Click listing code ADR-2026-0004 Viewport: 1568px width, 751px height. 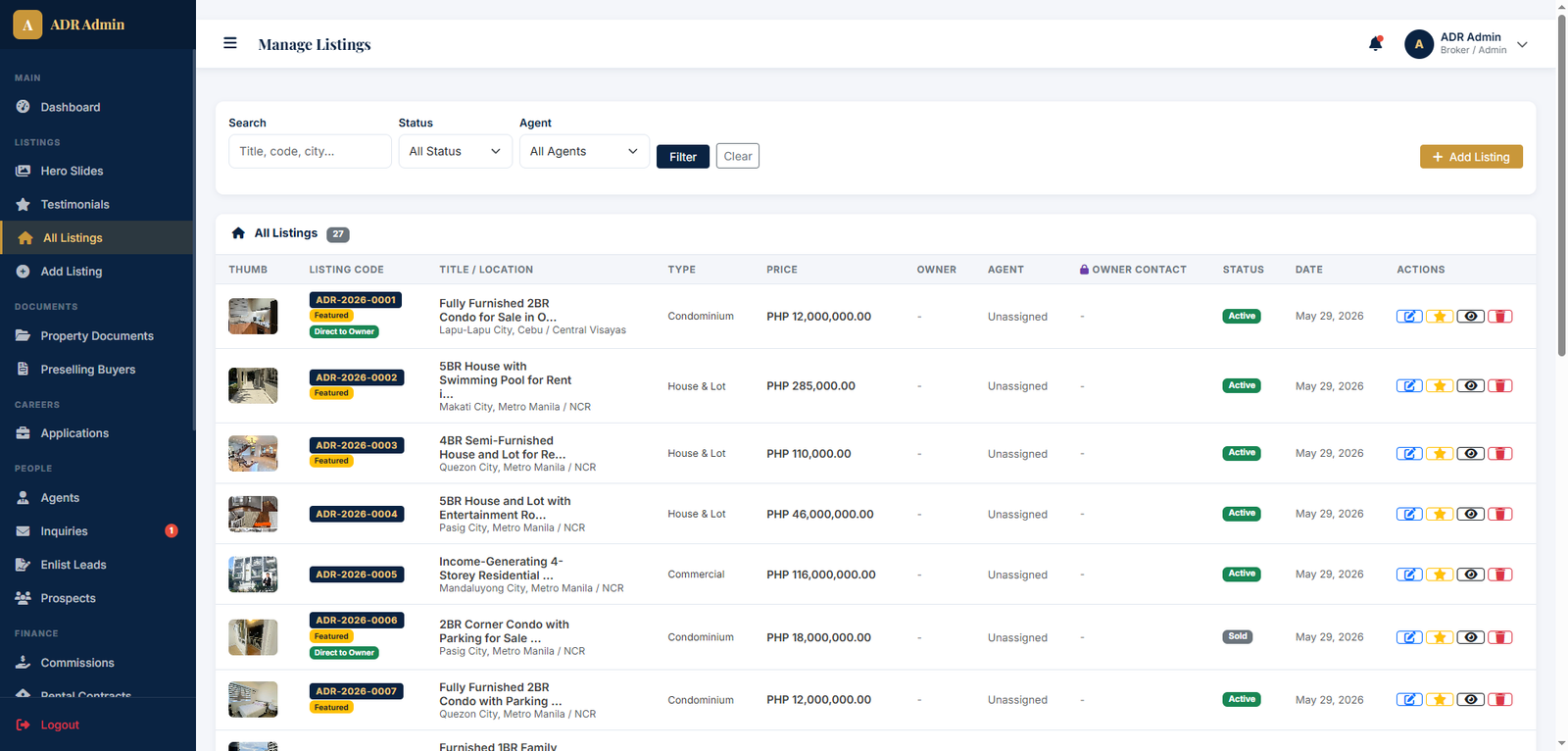(x=357, y=514)
